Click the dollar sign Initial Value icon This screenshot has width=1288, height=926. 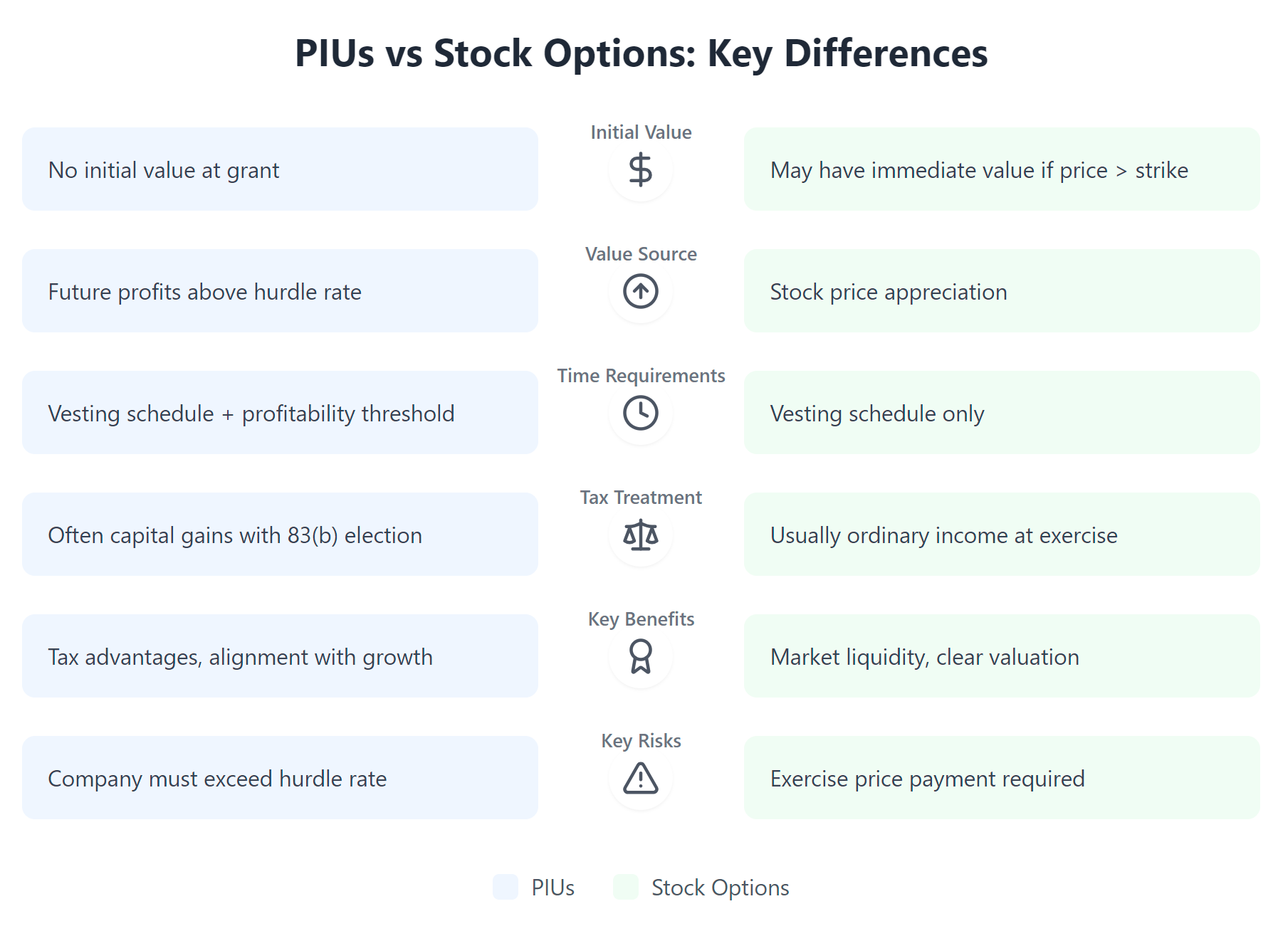point(641,170)
